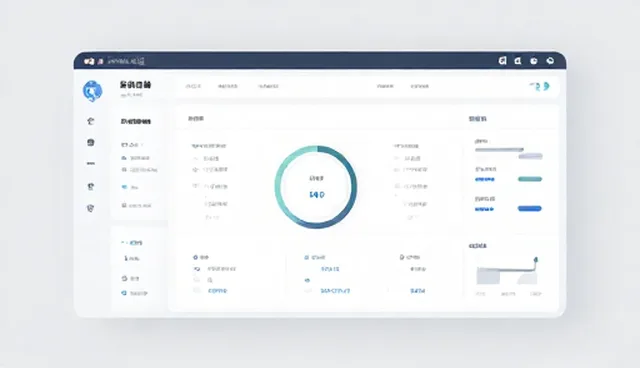
Task: Open the shield icon at the sidebar bottom
Action: pyautogui.click(x=91, y=208)
